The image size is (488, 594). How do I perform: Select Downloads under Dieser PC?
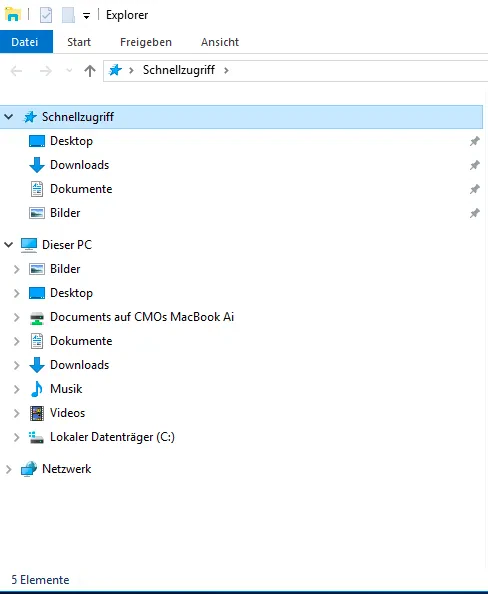tap(80, 365)
